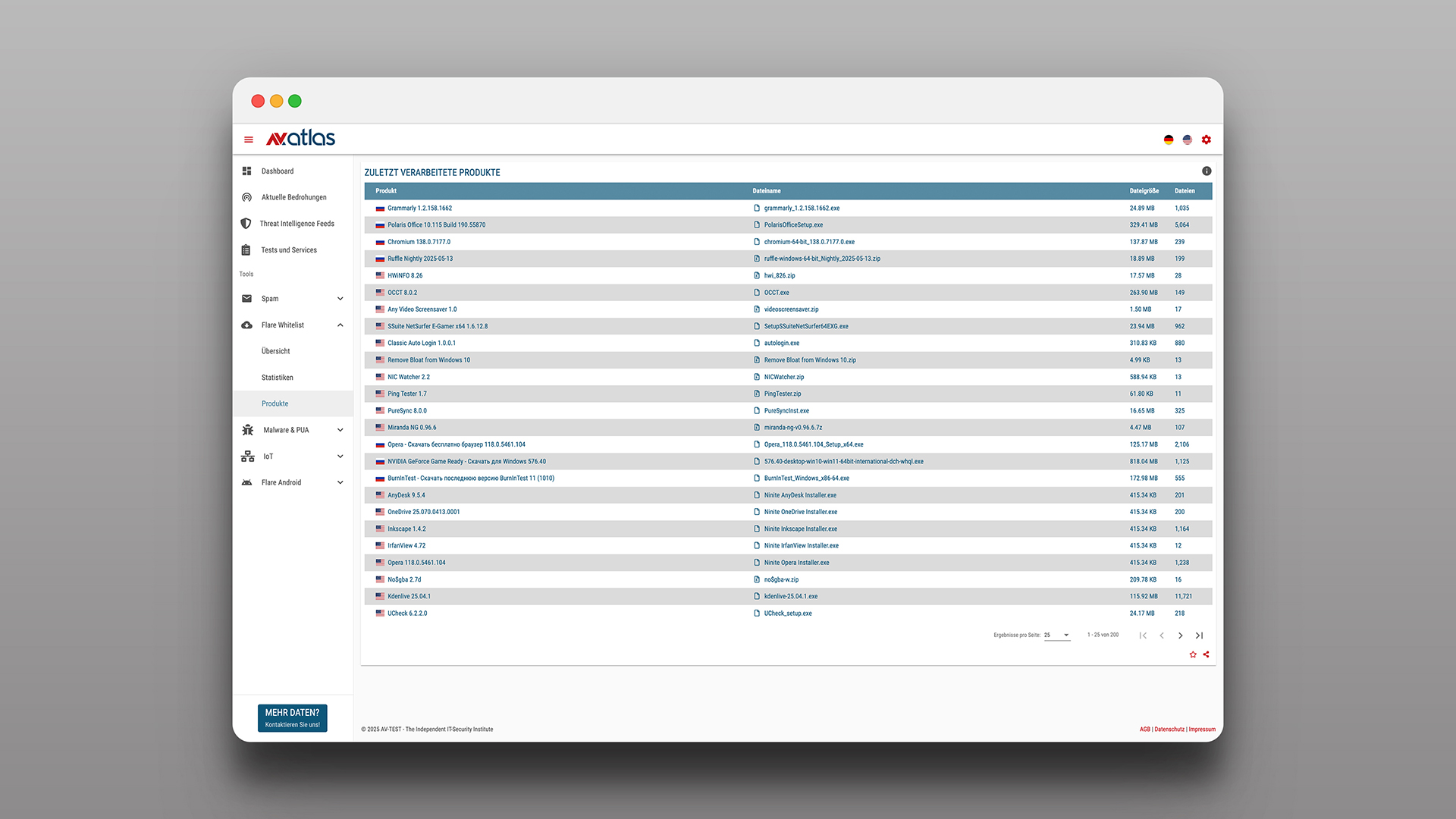Open the Datenschutz footer link

coord(1169,730)
